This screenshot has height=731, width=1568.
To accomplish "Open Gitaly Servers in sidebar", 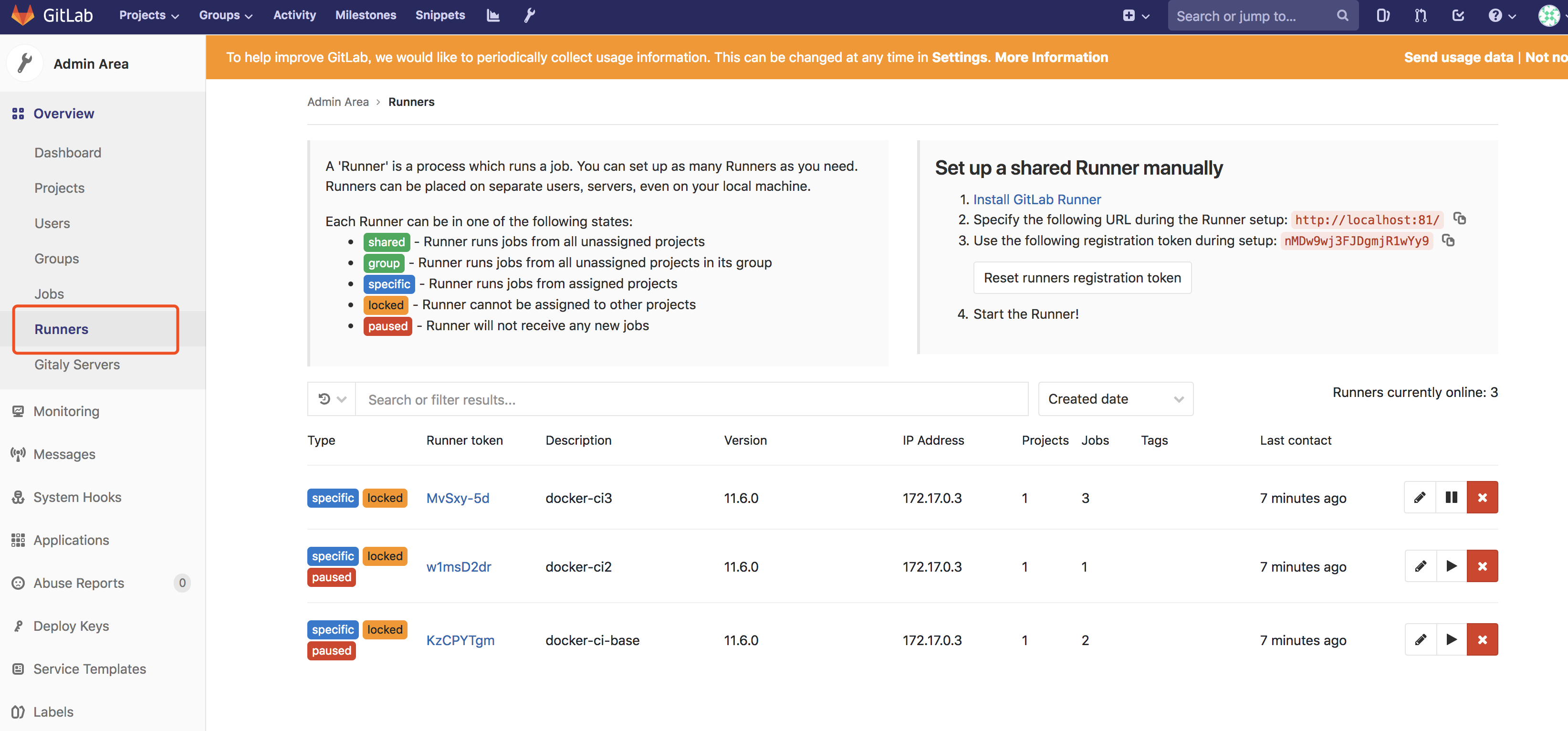I will 77,364.
